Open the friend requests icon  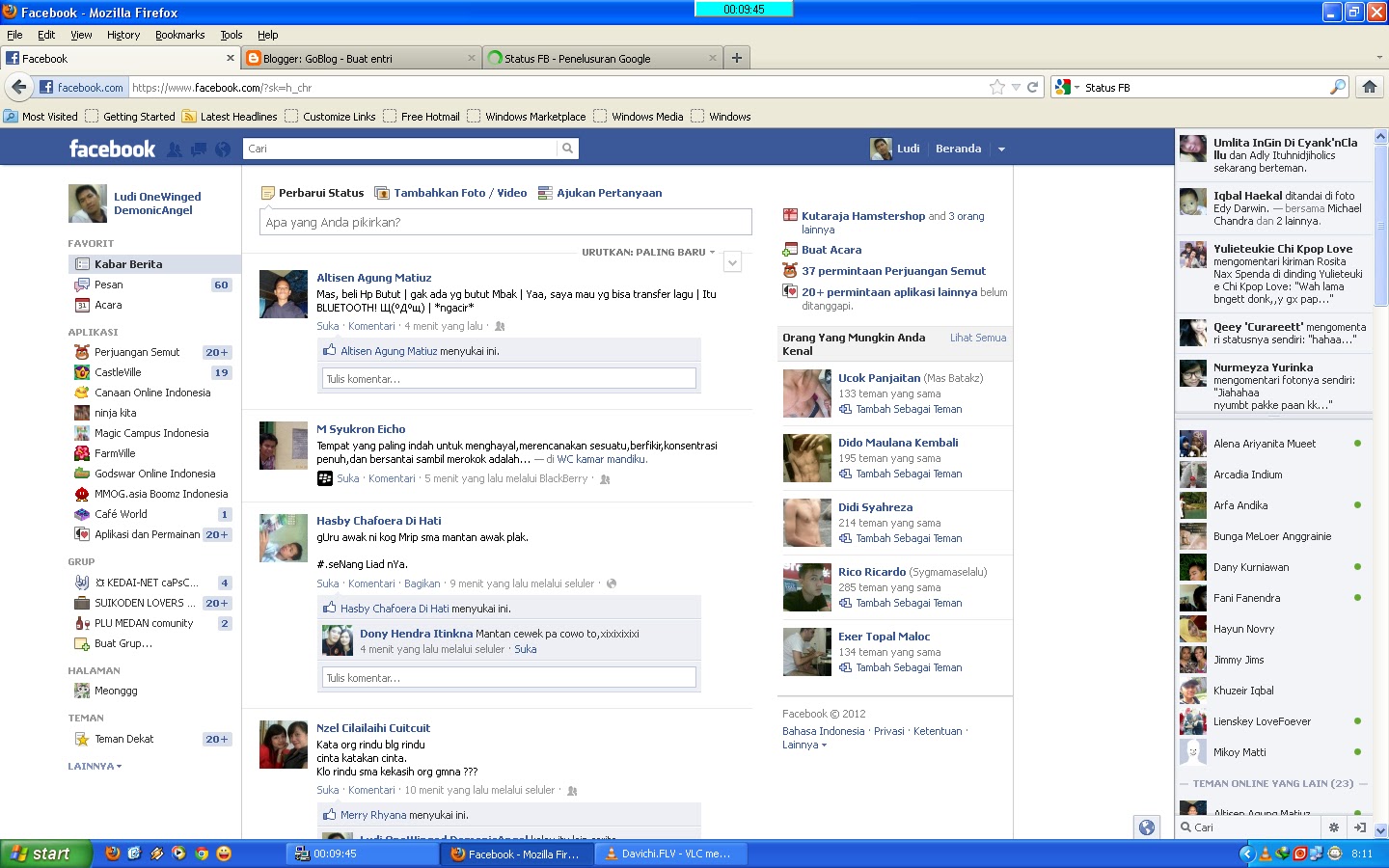[175, 149]
